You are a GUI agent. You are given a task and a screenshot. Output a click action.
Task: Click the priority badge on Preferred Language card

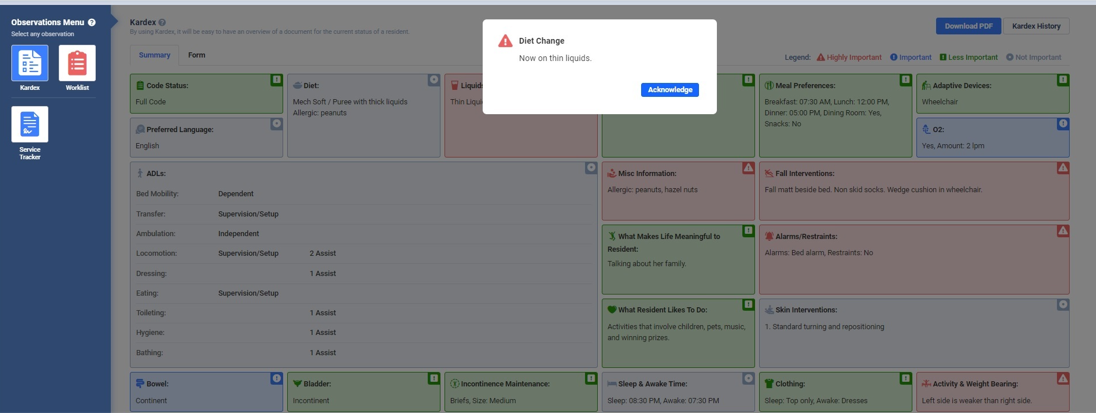(x=276, y=124)
